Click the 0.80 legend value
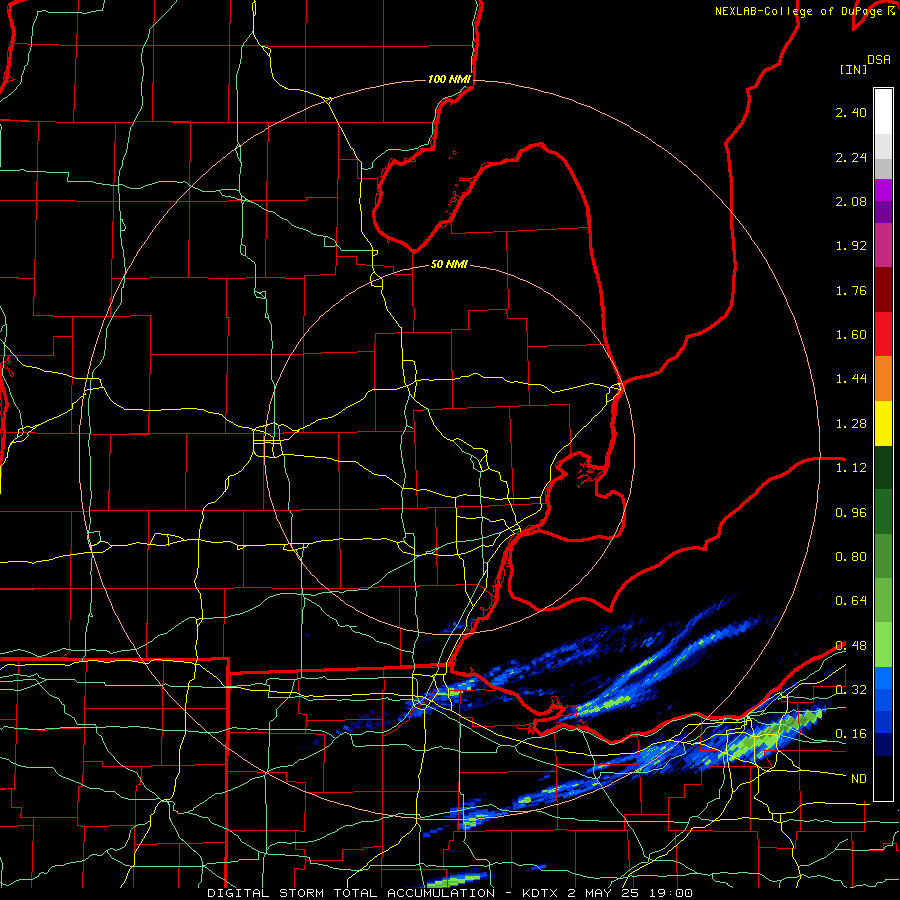The width and height of the screenshot is (900, 900). (x=851, y=557)
